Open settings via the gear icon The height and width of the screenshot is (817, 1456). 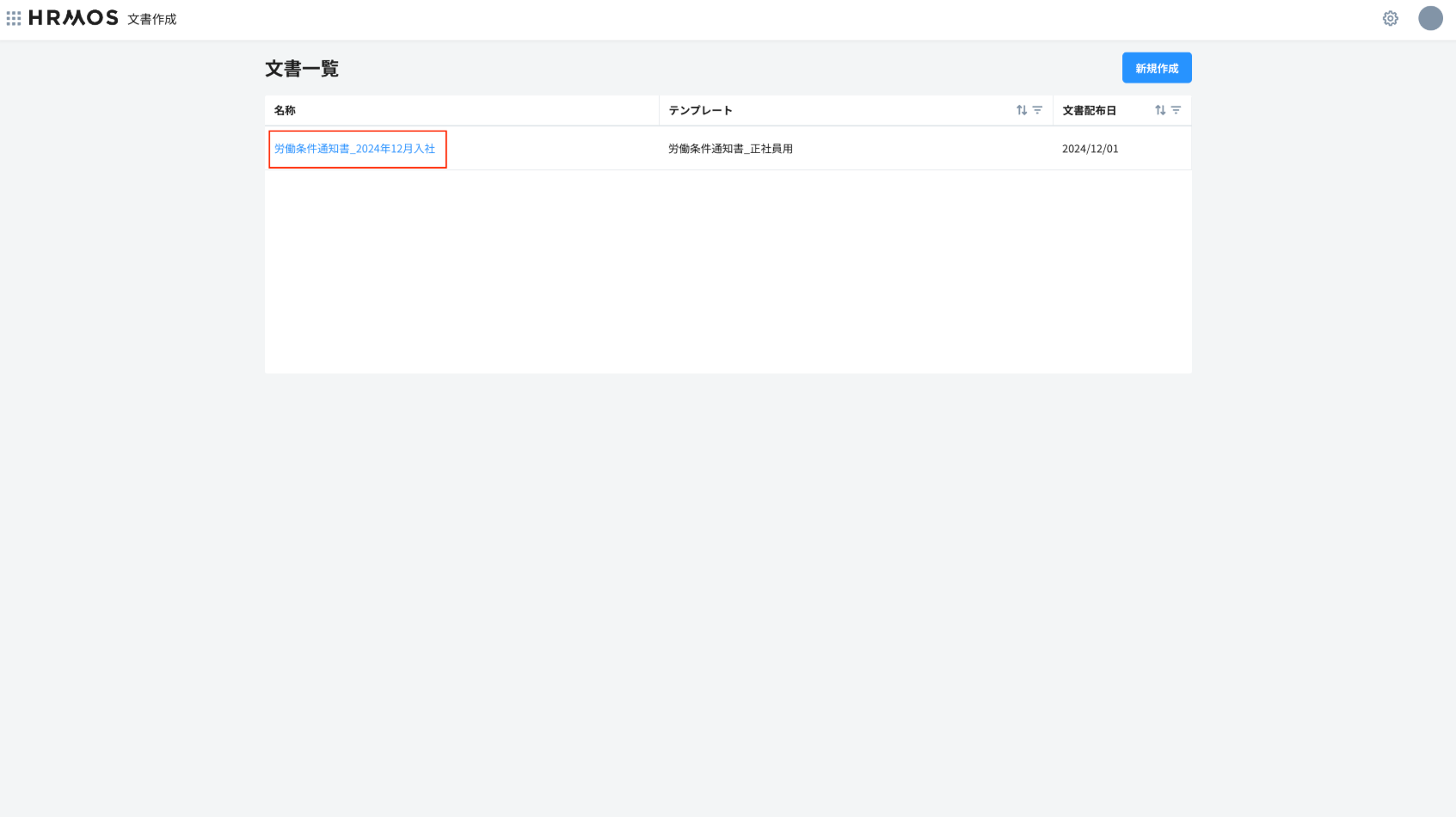[1390, 18]
